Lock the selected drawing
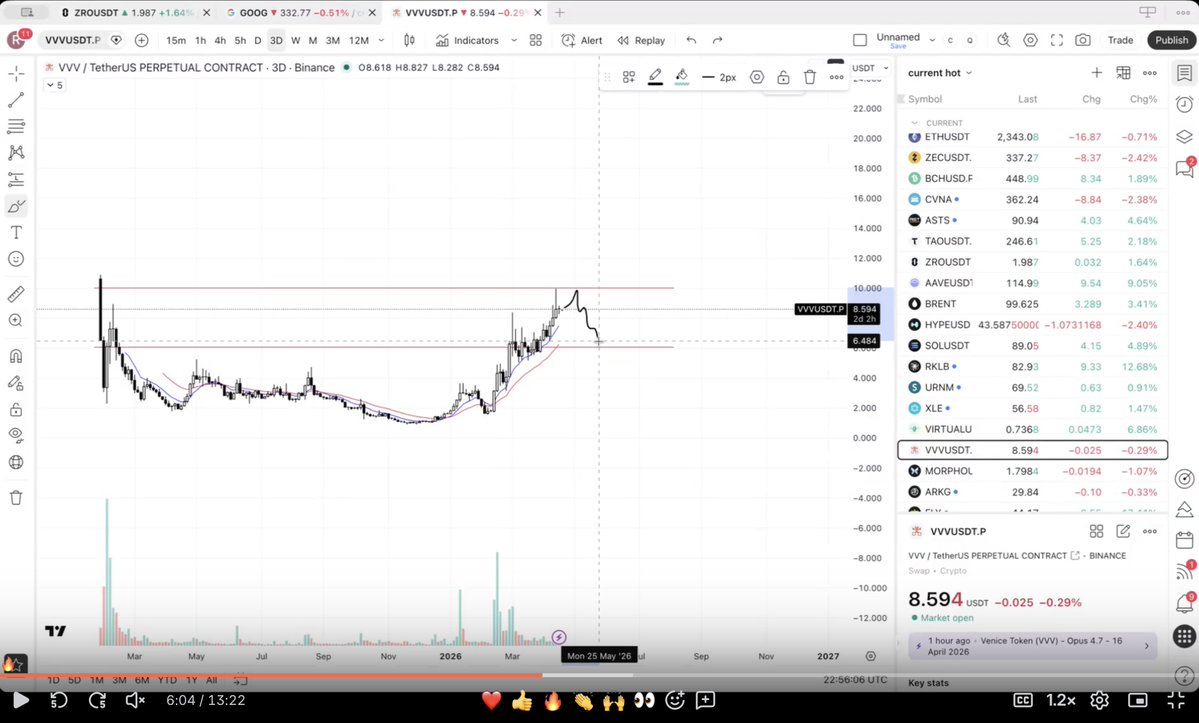This screenshot has height=723, width=1199. [x=783, y=77]
